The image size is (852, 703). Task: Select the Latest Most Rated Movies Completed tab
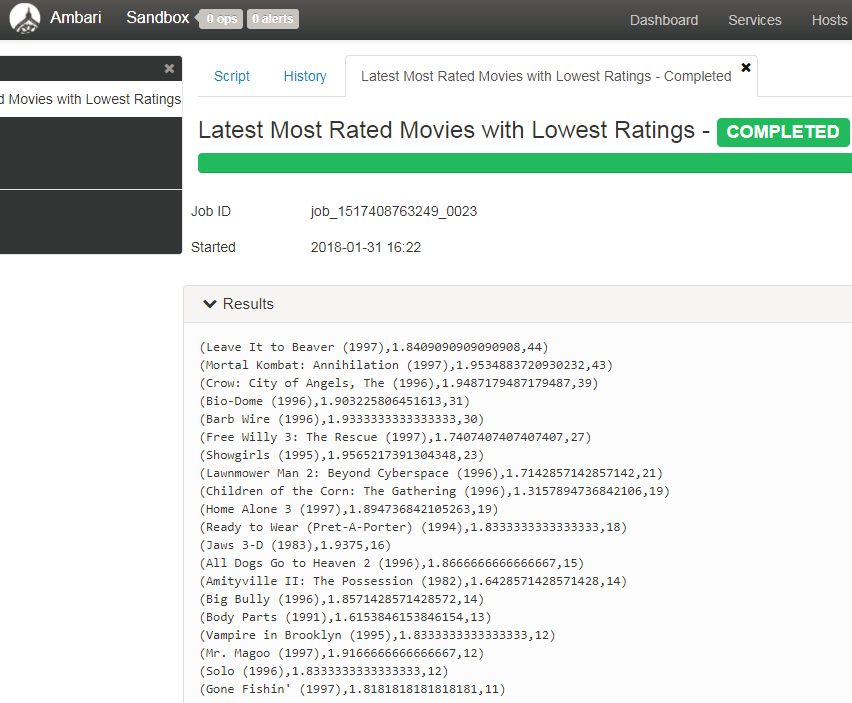point(546,76)
